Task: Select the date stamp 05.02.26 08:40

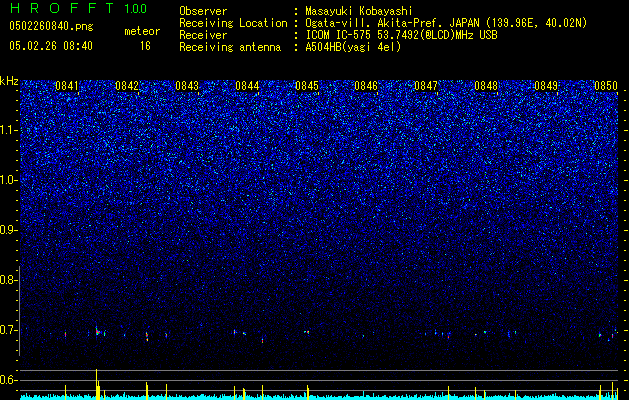Action: 51,46
